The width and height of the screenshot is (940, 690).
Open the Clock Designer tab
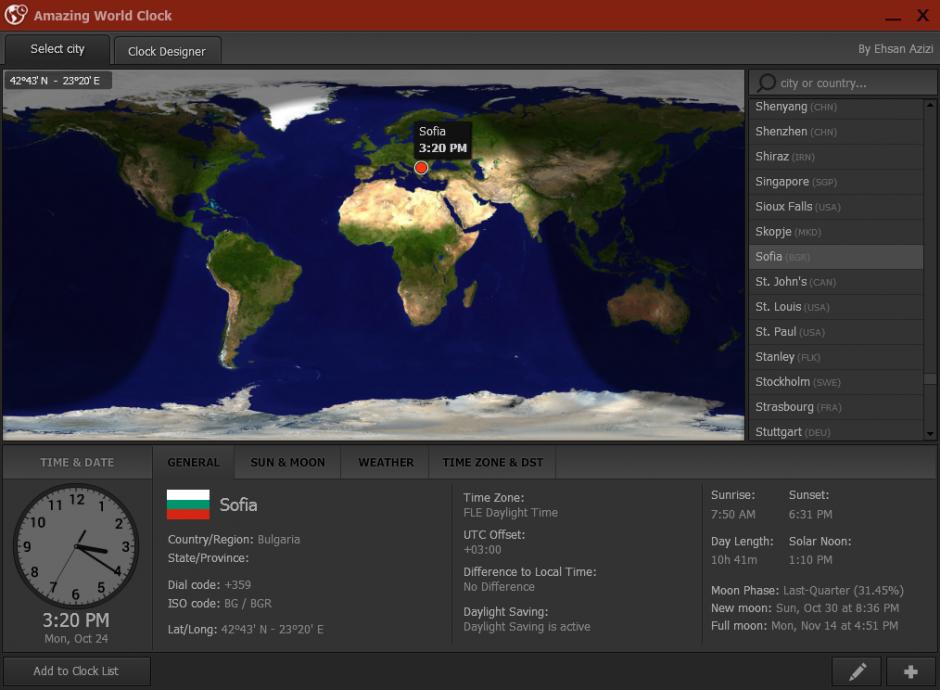click(x=167, y=52)
